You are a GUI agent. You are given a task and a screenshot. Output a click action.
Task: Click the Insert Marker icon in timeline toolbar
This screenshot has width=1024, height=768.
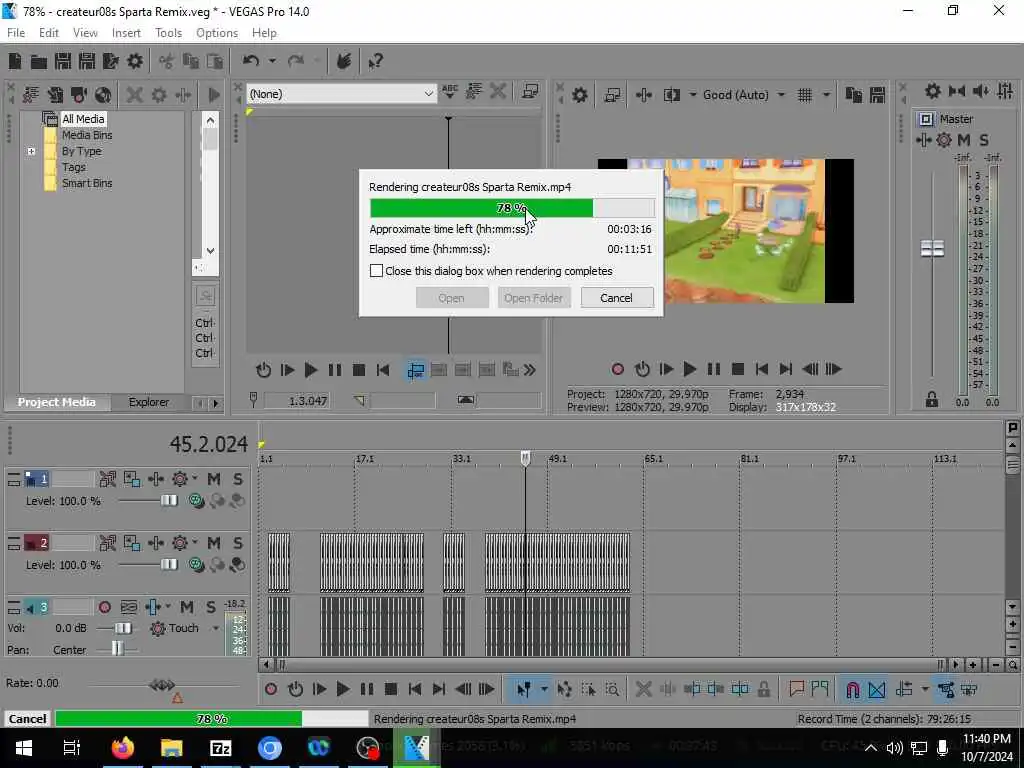pos(797,689)
